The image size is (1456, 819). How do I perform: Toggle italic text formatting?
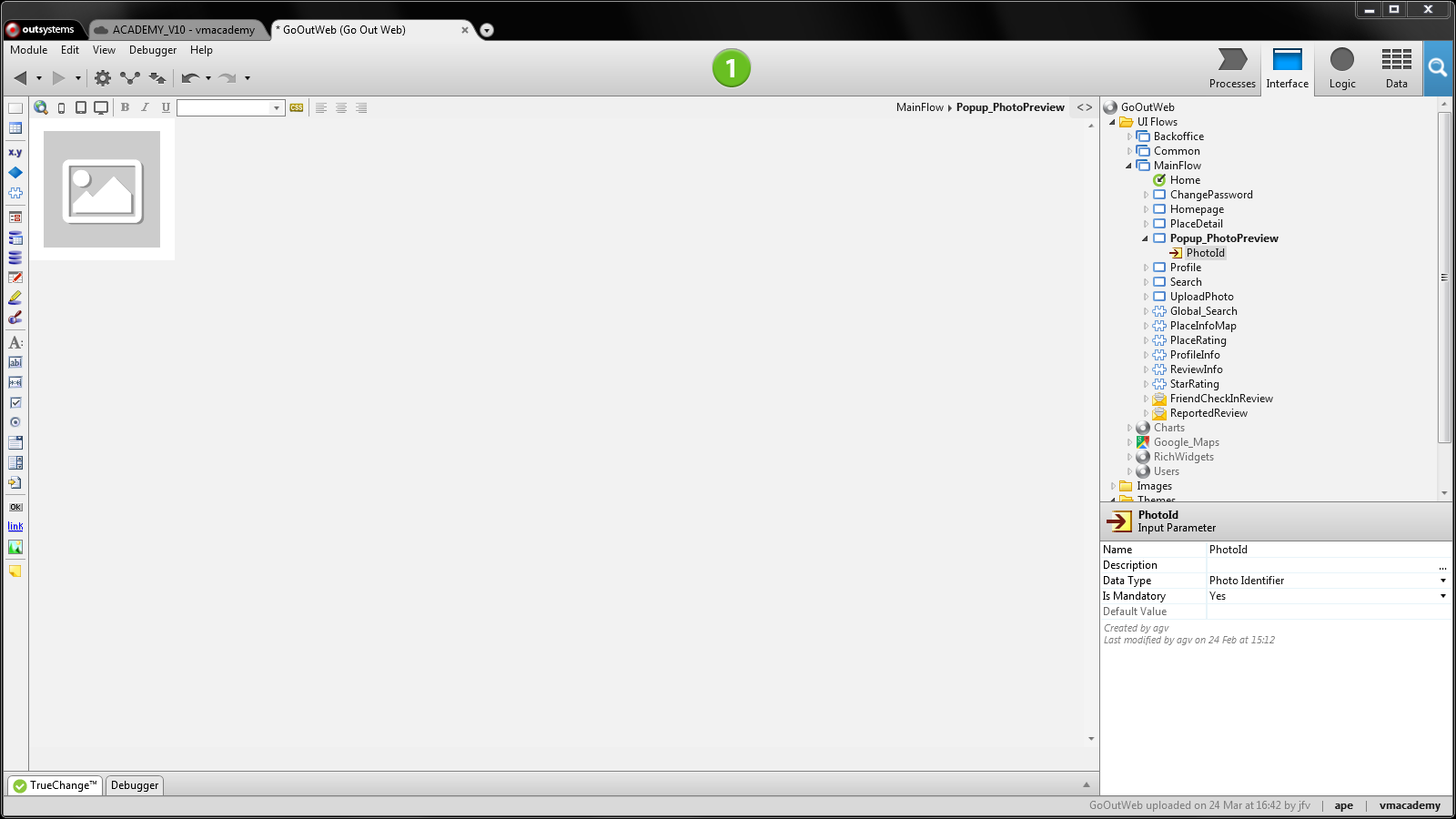click(145, 107)
